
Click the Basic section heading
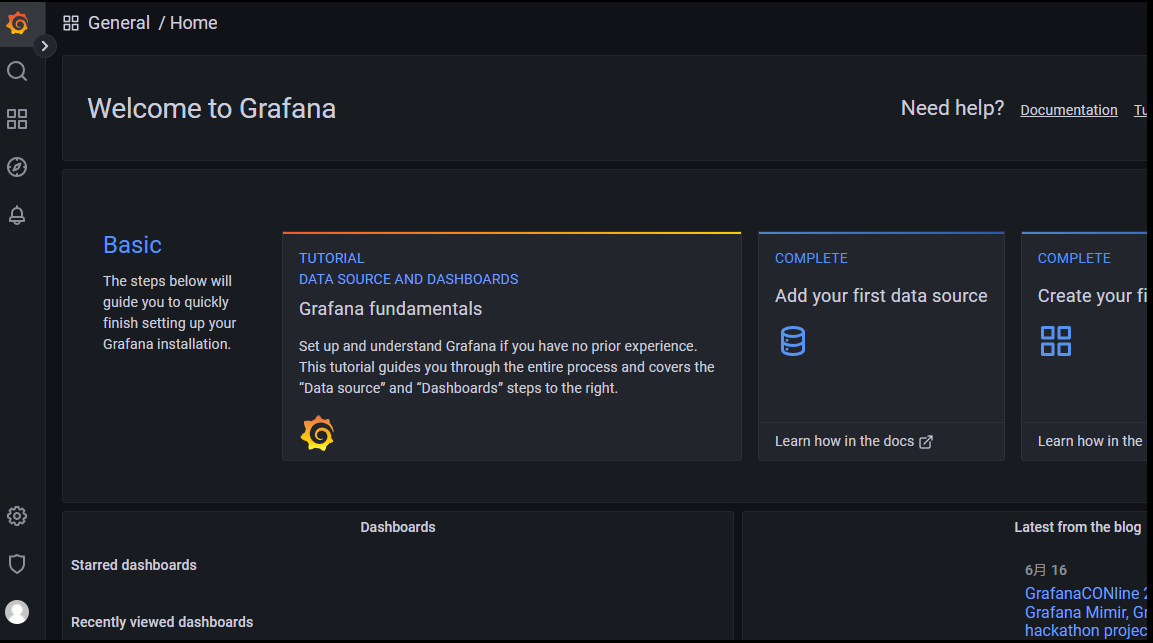tap(132, 245)
